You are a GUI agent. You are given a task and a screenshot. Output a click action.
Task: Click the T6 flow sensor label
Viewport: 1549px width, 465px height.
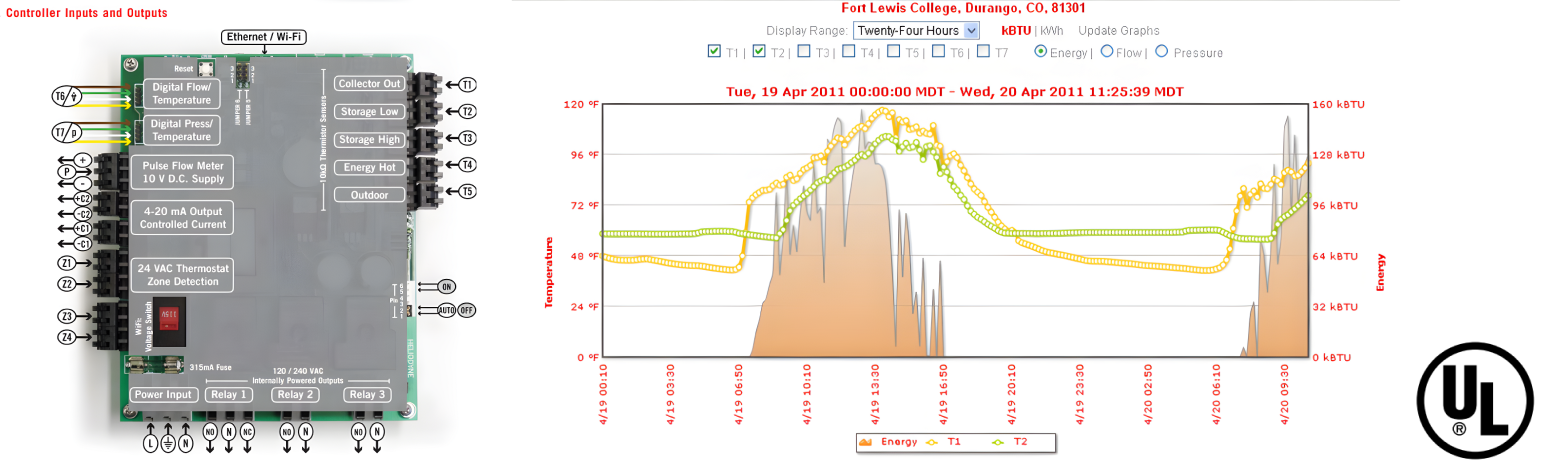point(66,96)
